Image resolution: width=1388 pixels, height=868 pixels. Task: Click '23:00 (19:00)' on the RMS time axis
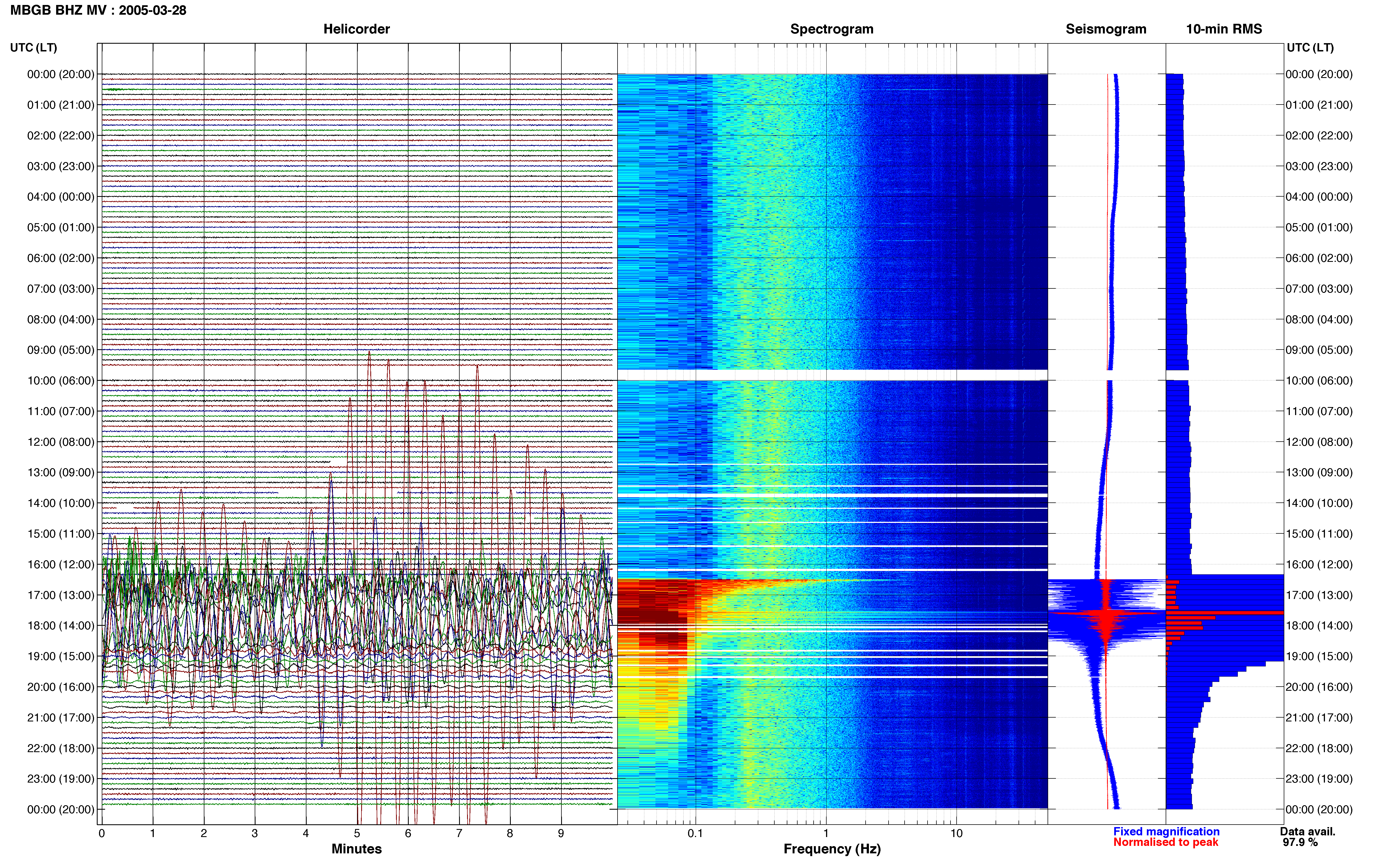tap(1319, 779)
